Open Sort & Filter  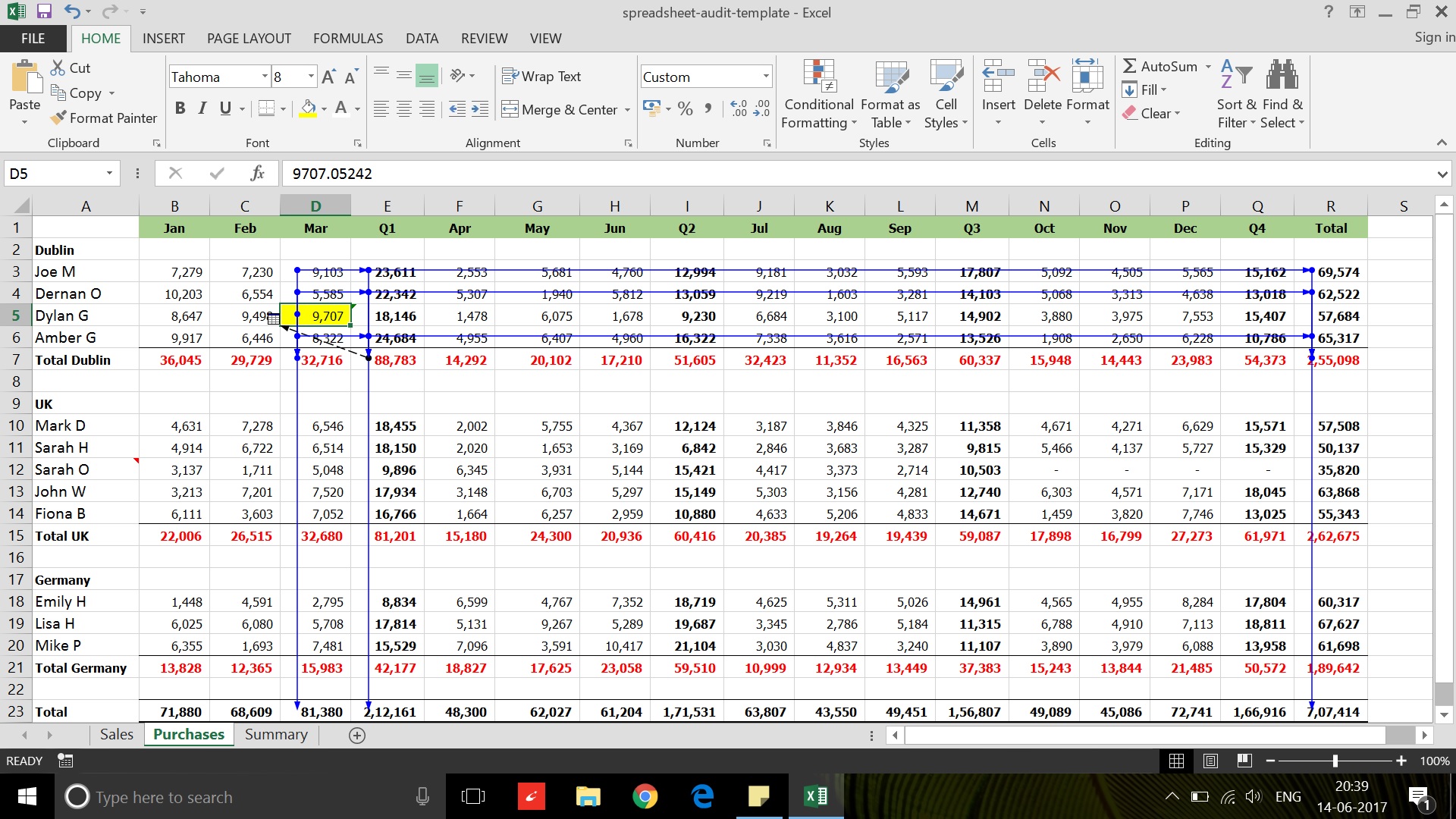pos(1237,94)
